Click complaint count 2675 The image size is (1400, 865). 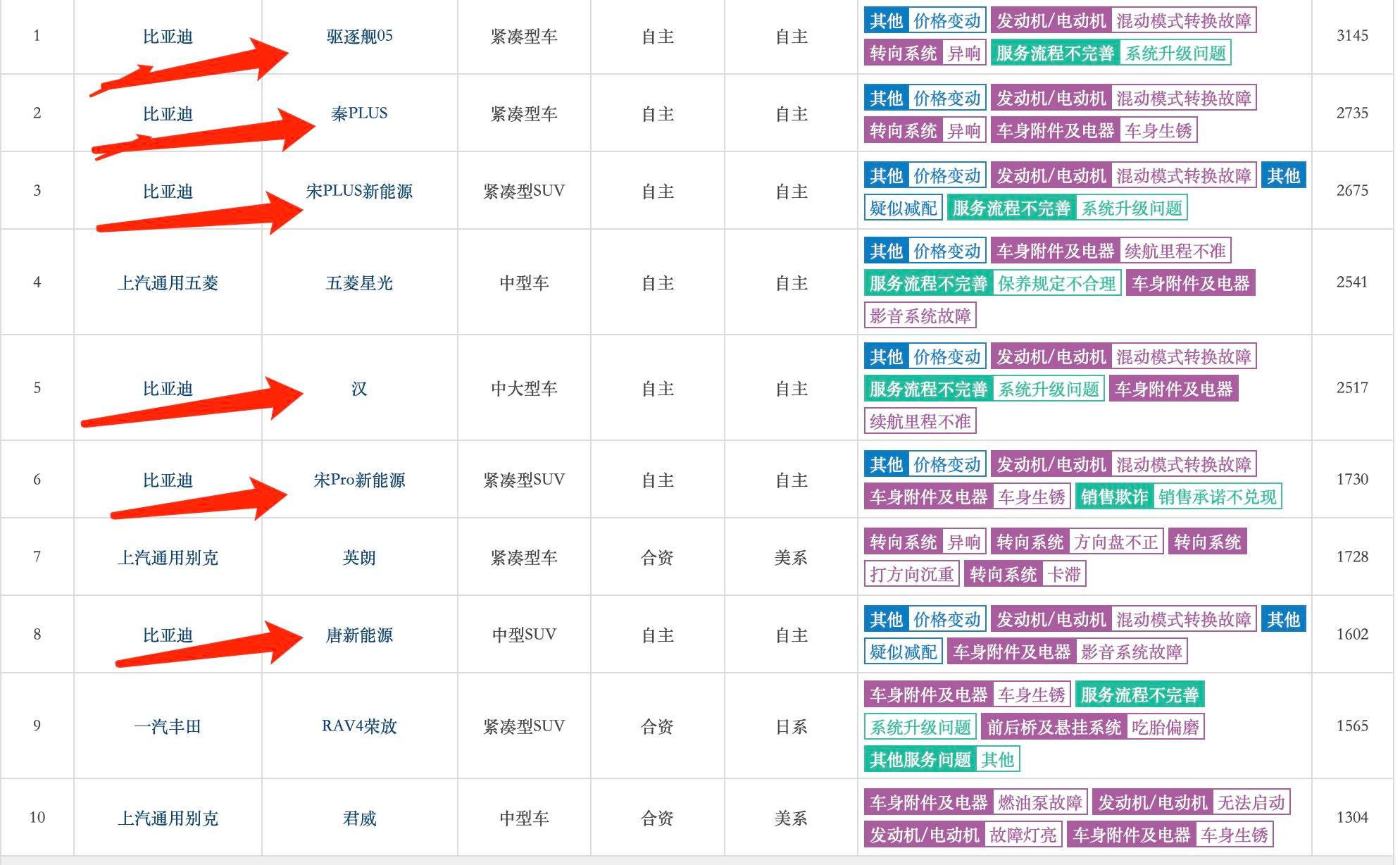(1352, 191)
